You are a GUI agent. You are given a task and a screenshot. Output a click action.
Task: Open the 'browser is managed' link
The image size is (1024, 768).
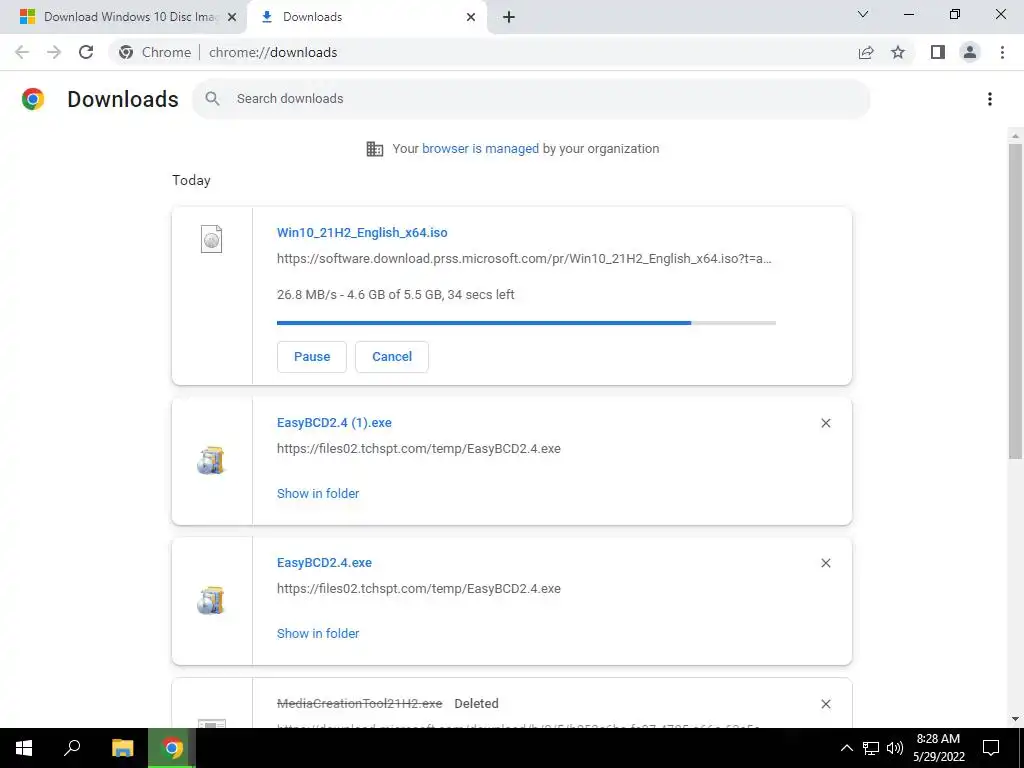(481, 149)
